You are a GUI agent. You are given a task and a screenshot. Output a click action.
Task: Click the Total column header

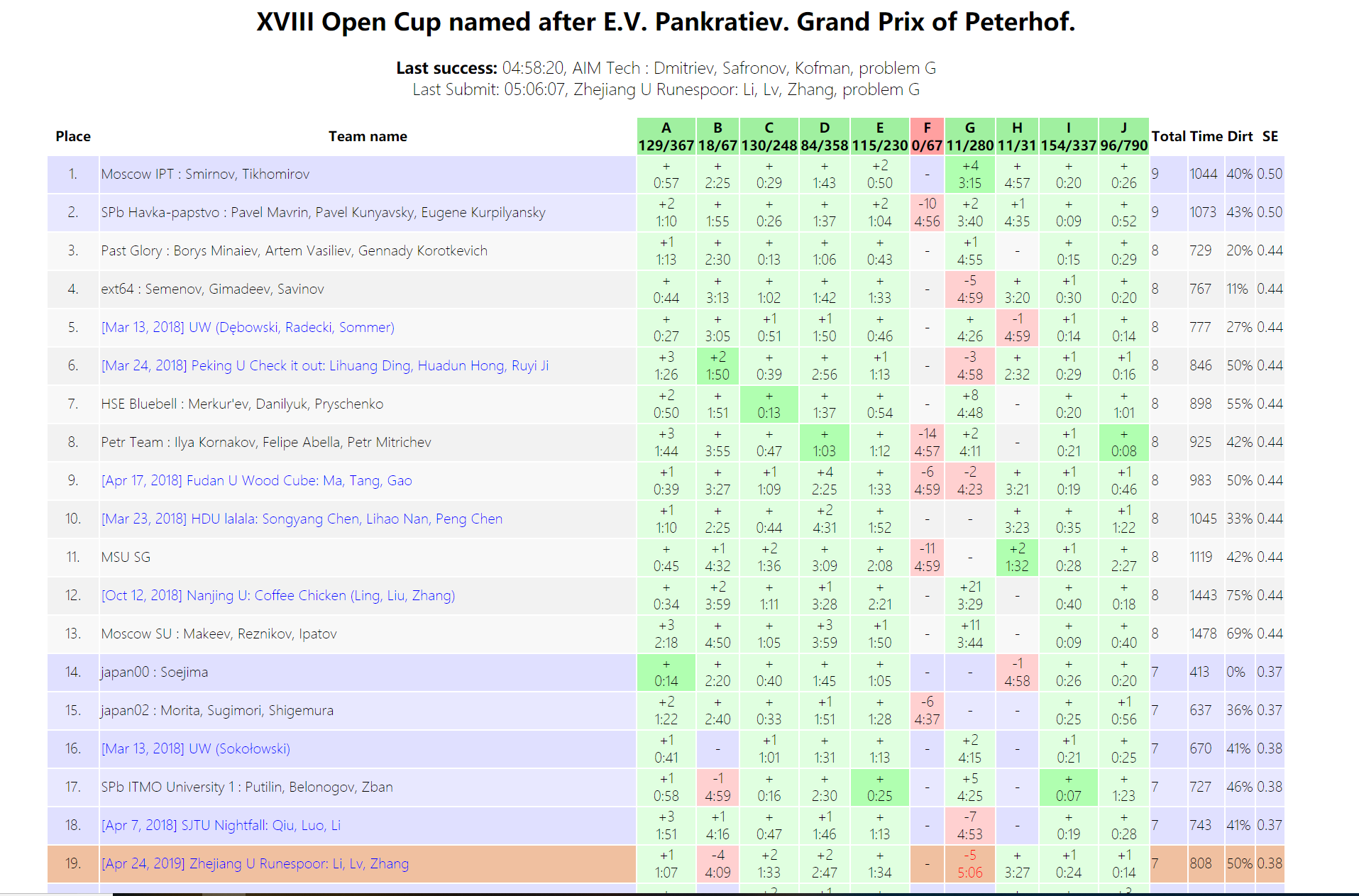click(1168, 136)
